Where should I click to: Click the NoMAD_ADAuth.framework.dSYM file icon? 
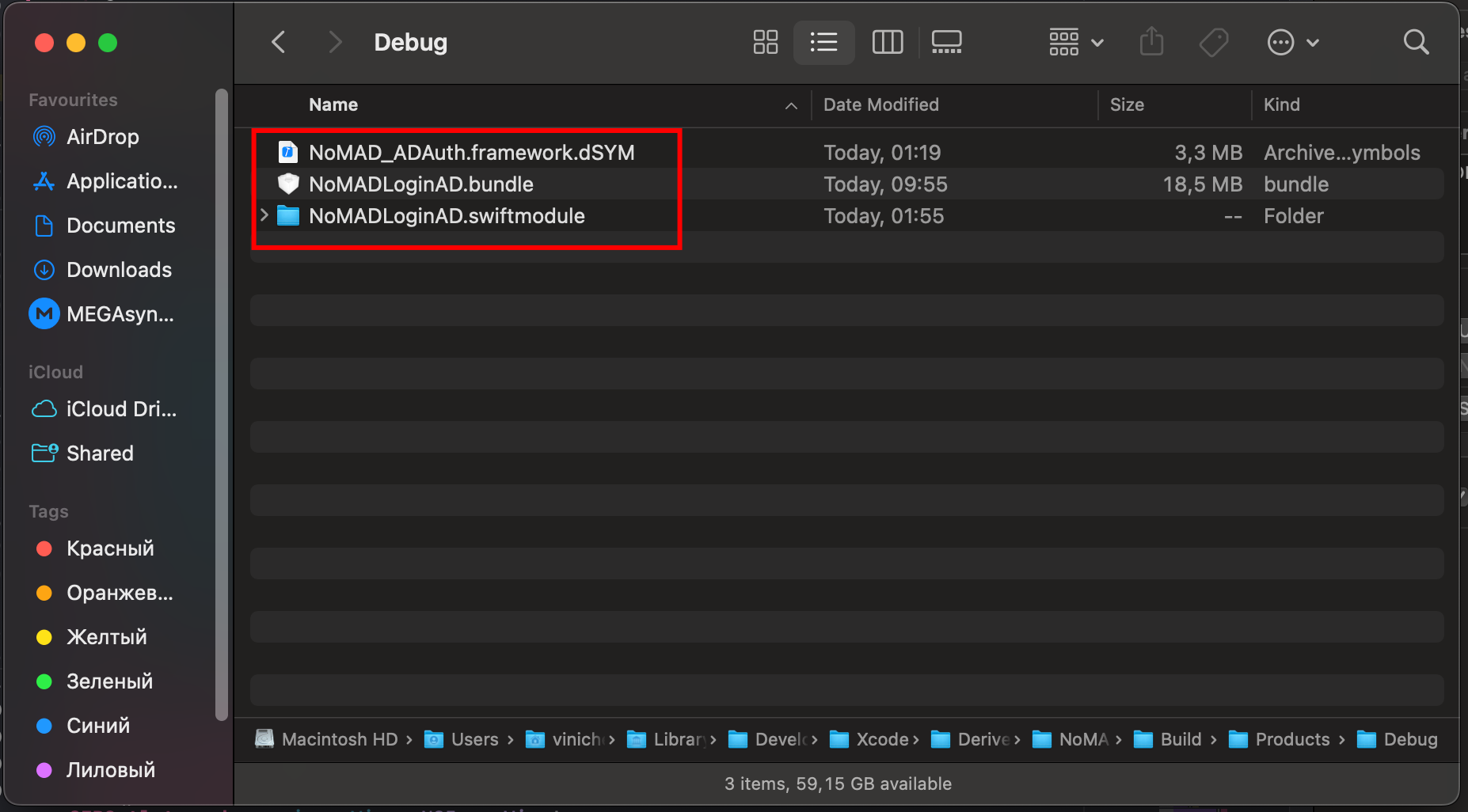(288, 152)
